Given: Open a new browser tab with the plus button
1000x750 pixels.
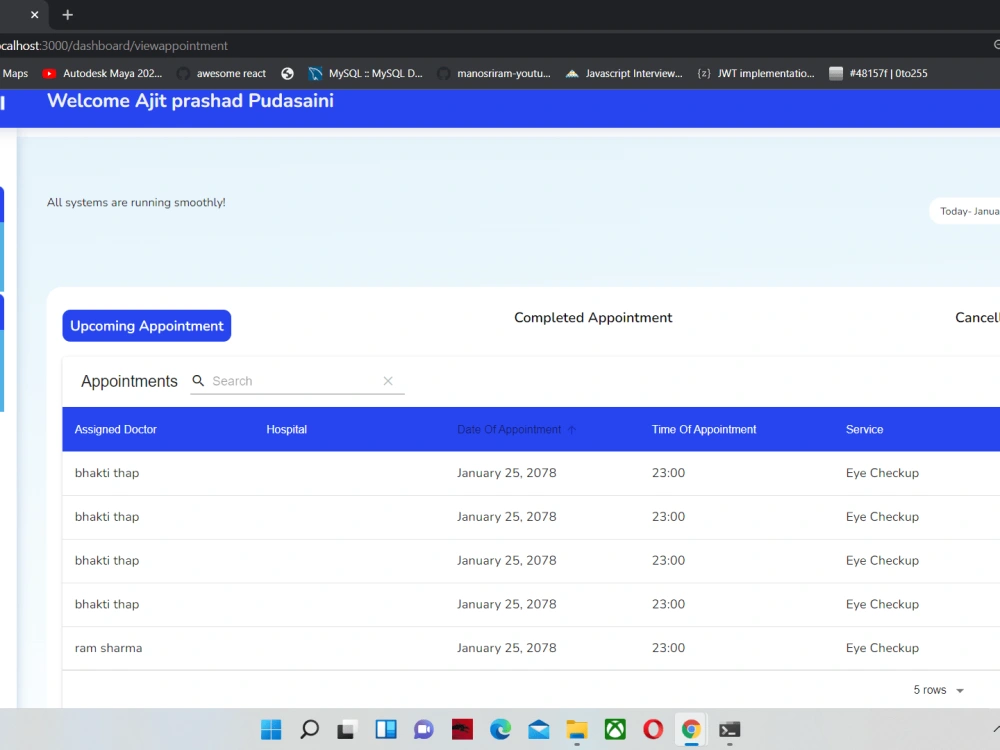Looking at the screenshot, I should coord(67,15).
